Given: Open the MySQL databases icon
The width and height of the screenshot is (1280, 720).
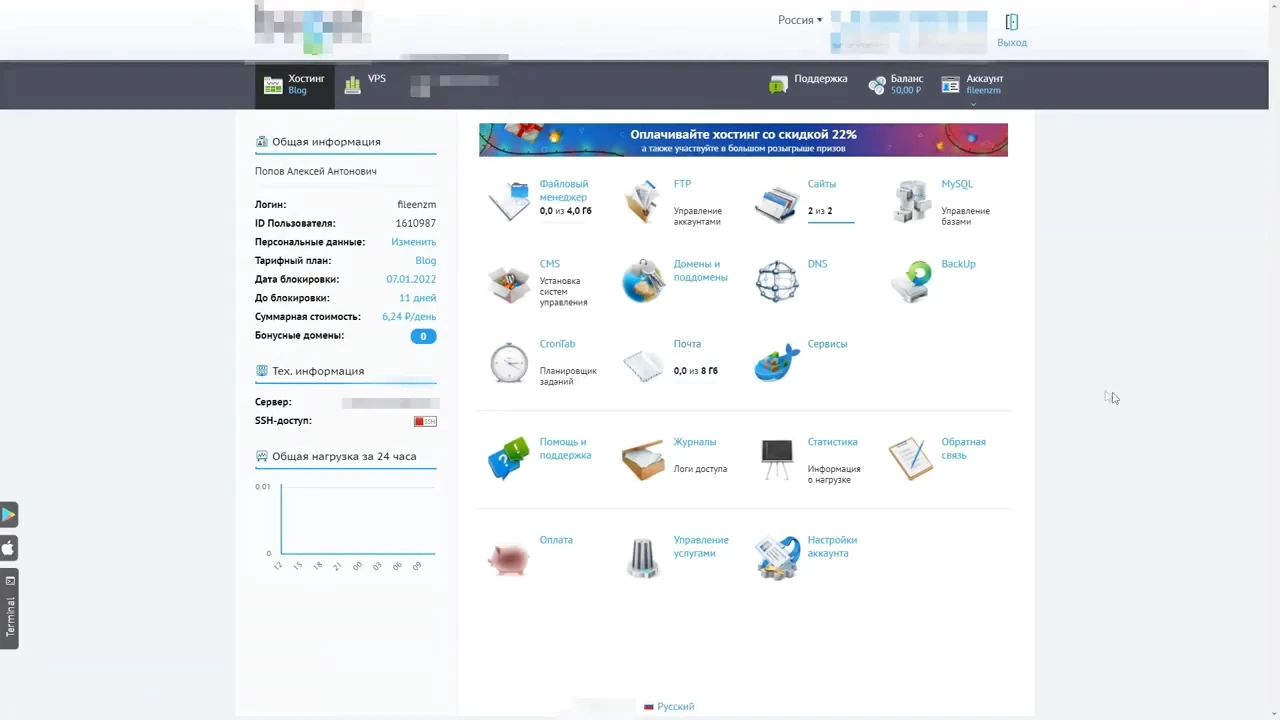Looking at the screenshot, I should pyautogui.click(x=911, y=201).
